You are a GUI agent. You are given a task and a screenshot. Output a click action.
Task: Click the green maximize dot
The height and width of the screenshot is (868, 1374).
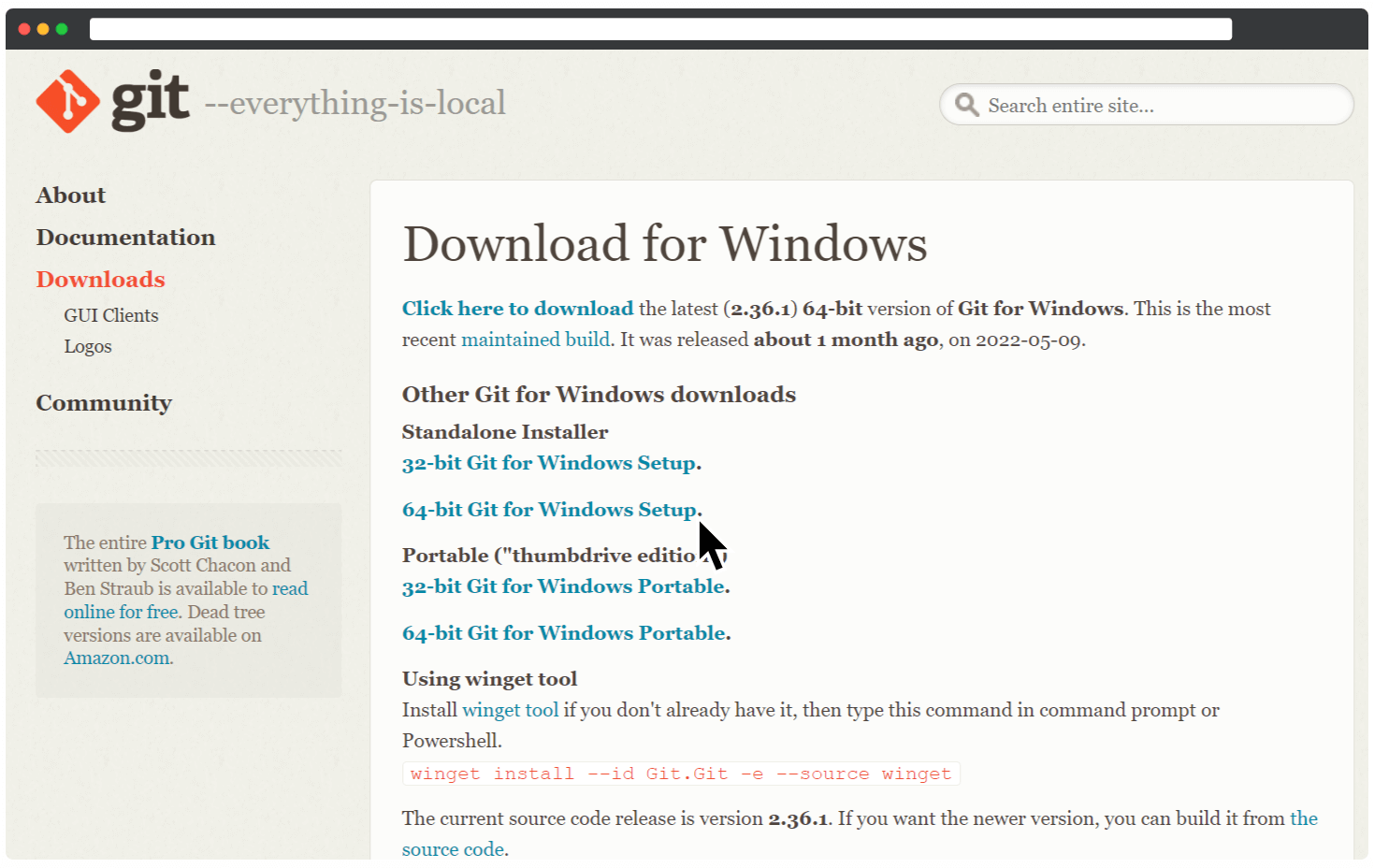coord(62,29)
